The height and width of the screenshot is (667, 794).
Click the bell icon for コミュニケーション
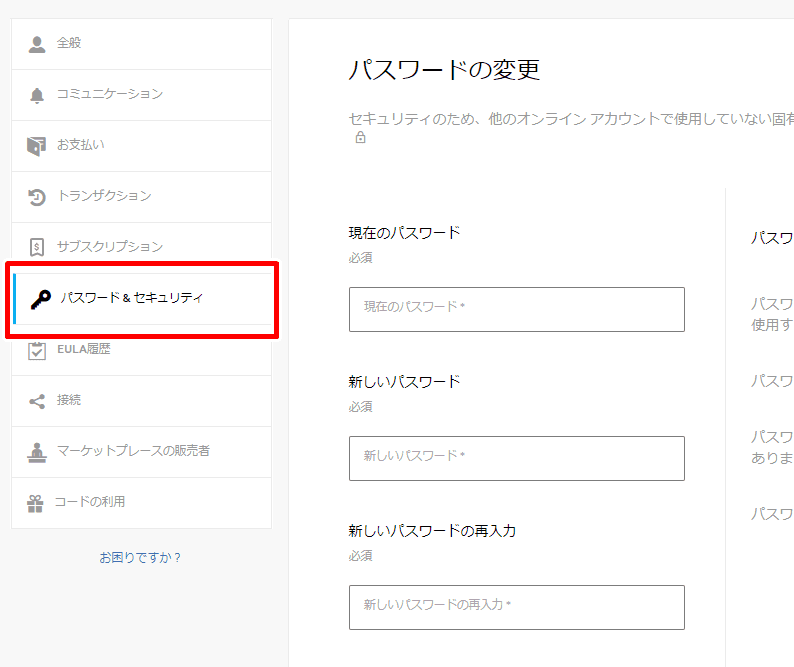pyautogui.click(x=37, y=95)
